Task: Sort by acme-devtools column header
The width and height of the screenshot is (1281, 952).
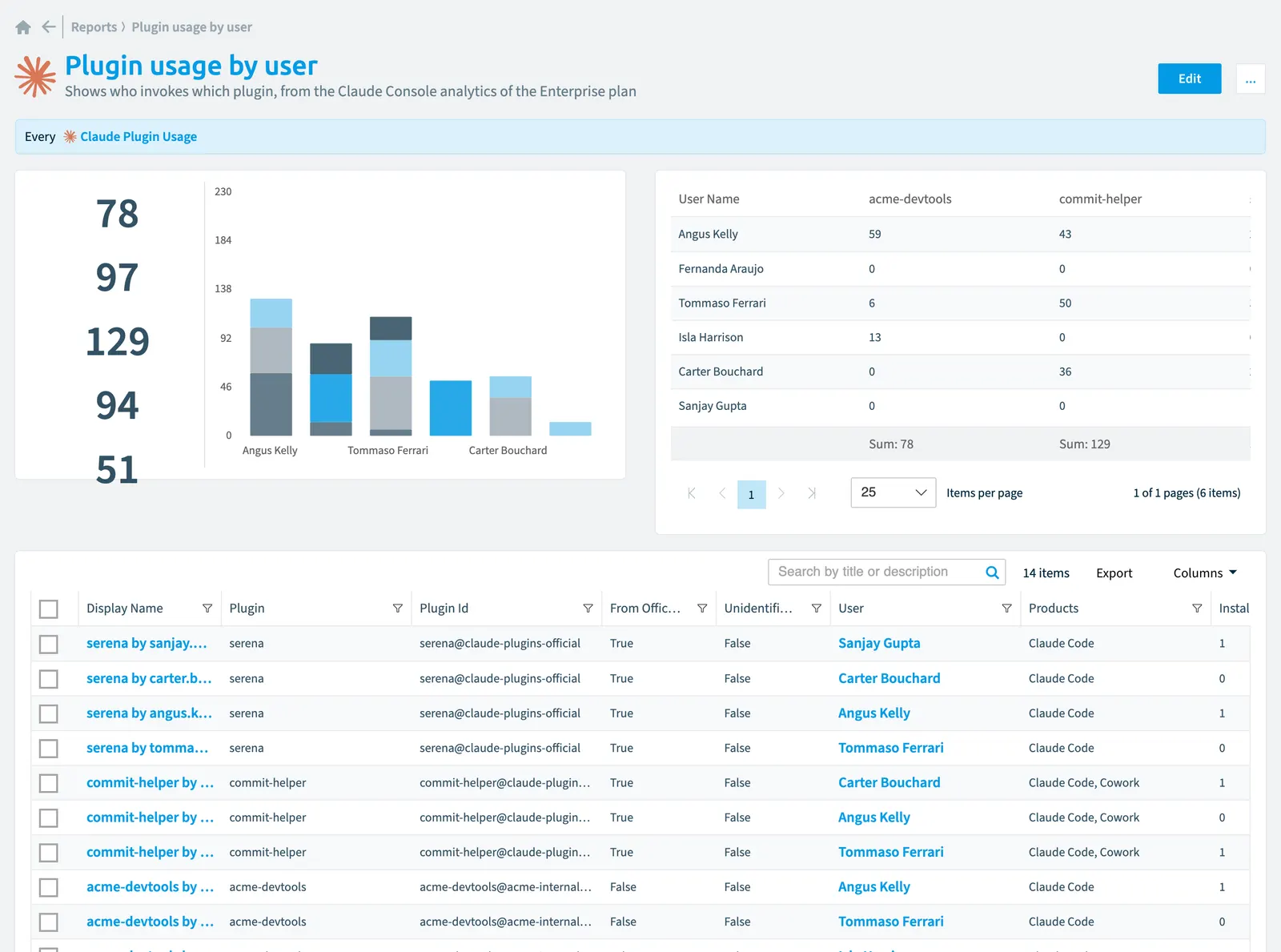Action: click(x=910, y=199)
